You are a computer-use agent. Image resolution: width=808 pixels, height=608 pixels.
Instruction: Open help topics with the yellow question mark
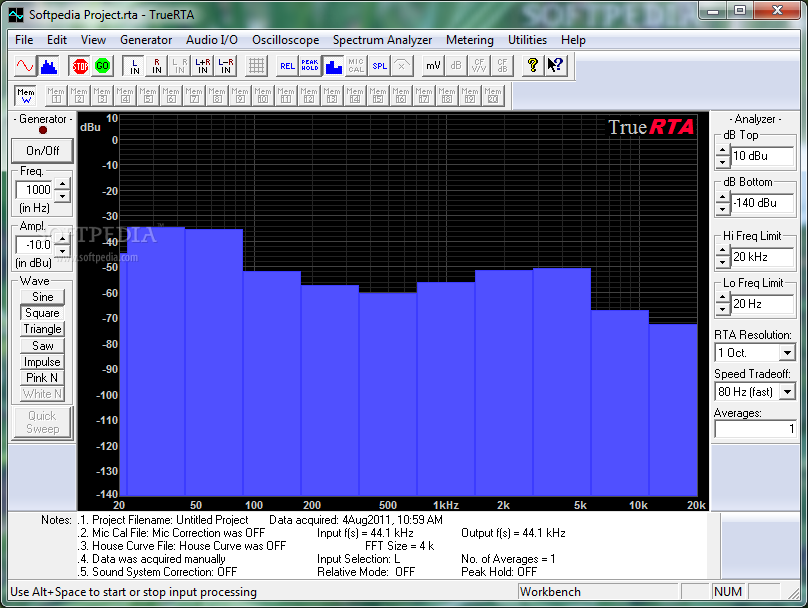click(533, 65)
